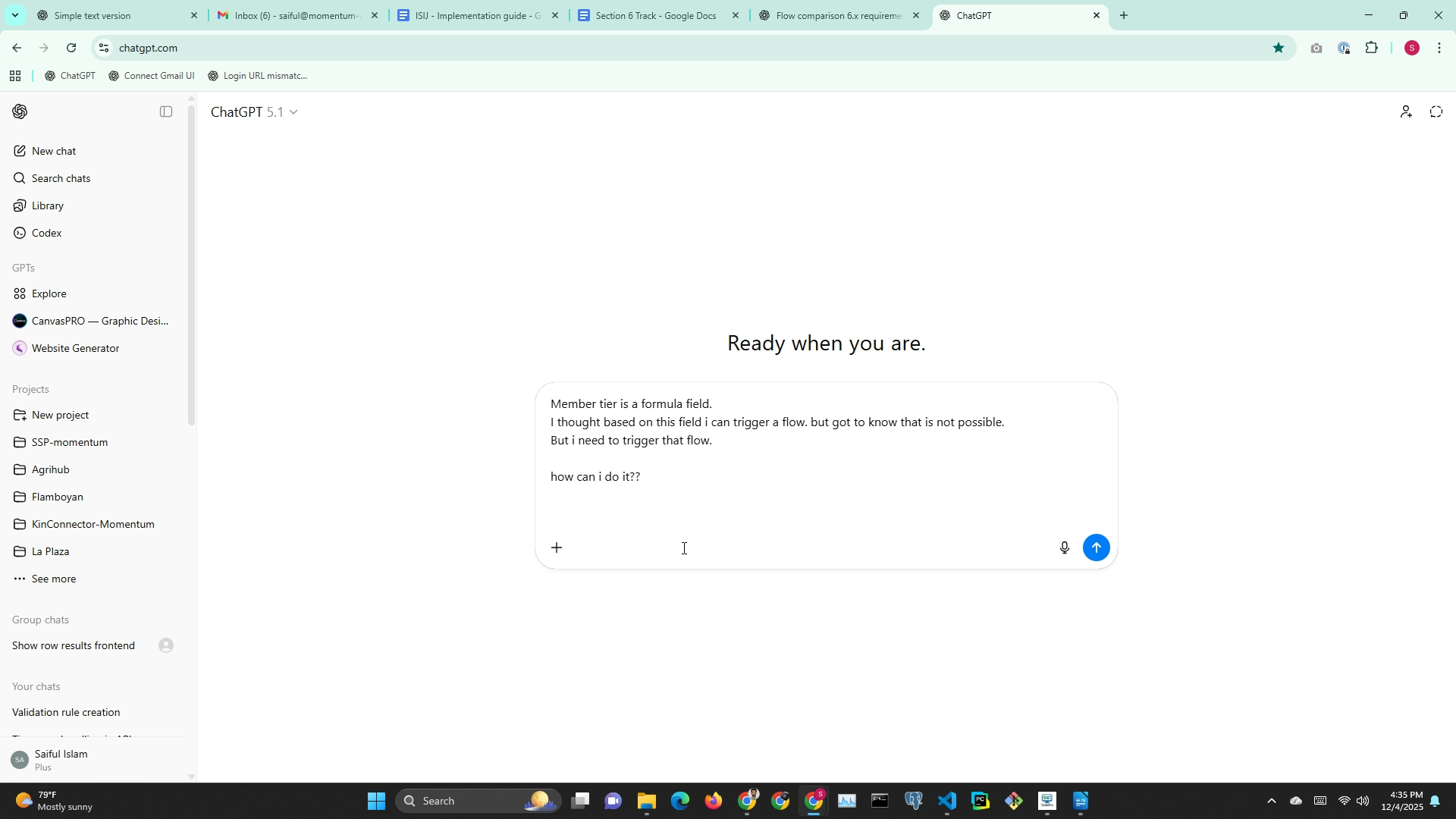Image resolution: width=1456 pixels, height=819 pixels.
Task: Open temporary chat icon at top right
Action: (1436, 111)
